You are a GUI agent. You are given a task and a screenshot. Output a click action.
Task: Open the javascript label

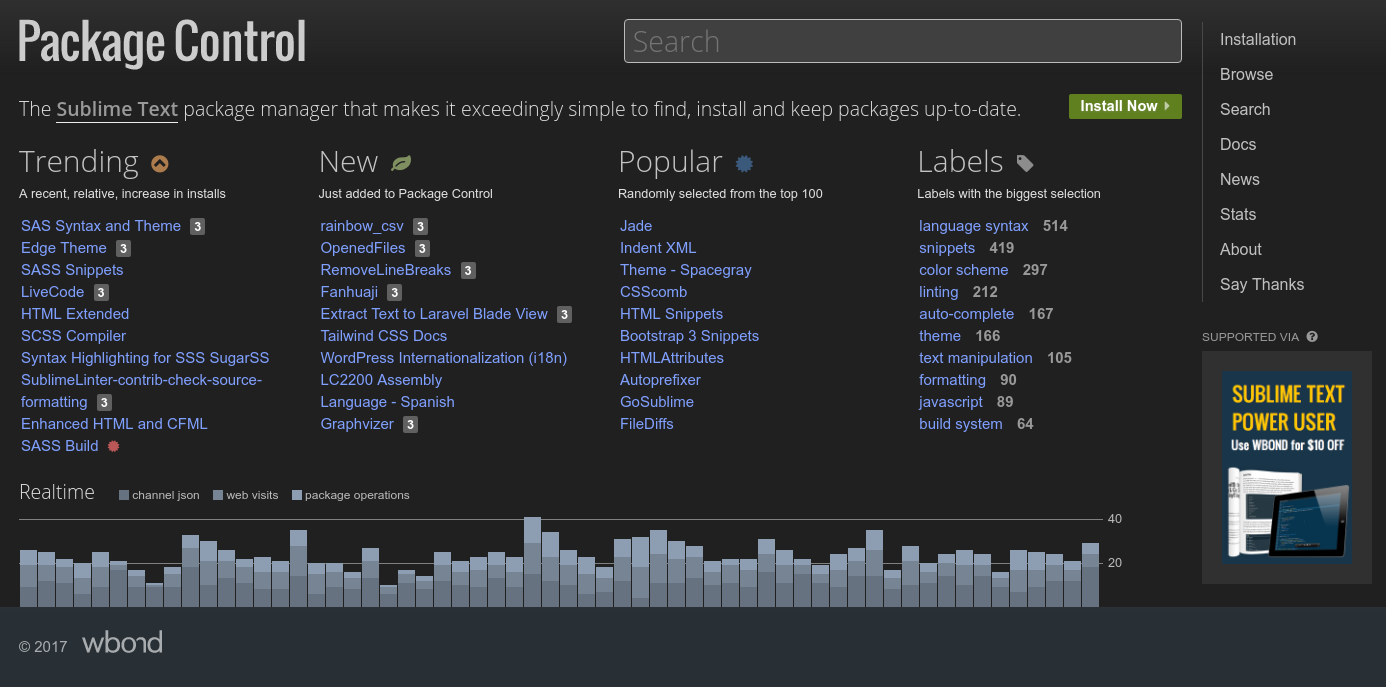(x=951, y=402)
